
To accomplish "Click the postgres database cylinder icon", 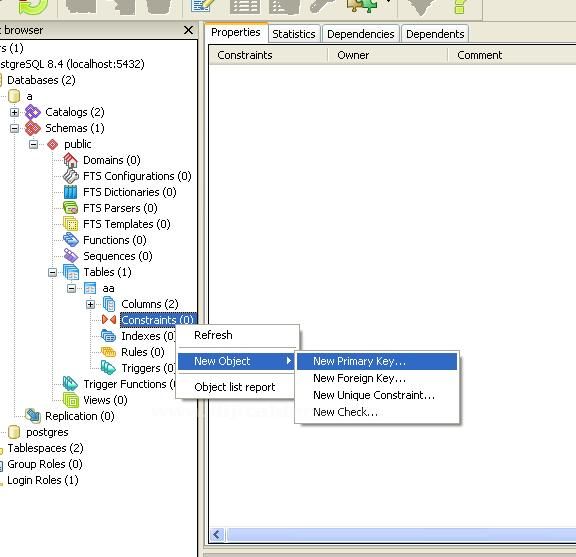I will coord(14,432).
